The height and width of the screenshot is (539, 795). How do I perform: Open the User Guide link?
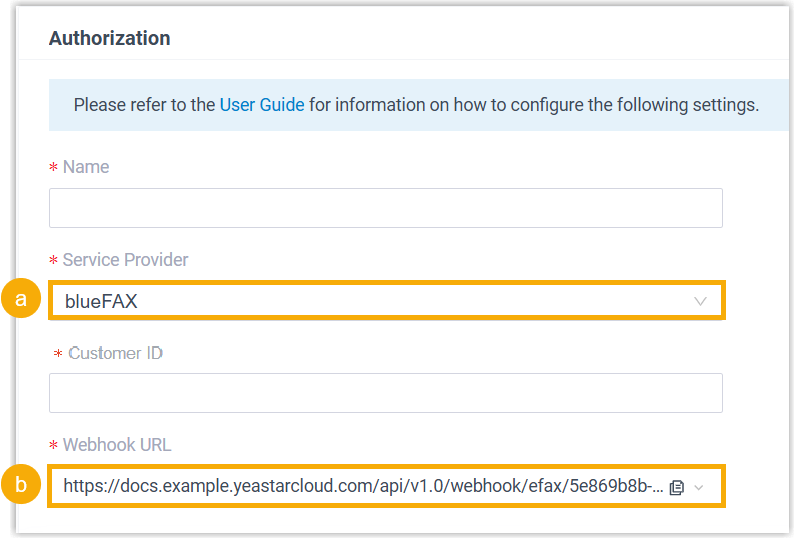pyautogui.click(x=262, y=104)
